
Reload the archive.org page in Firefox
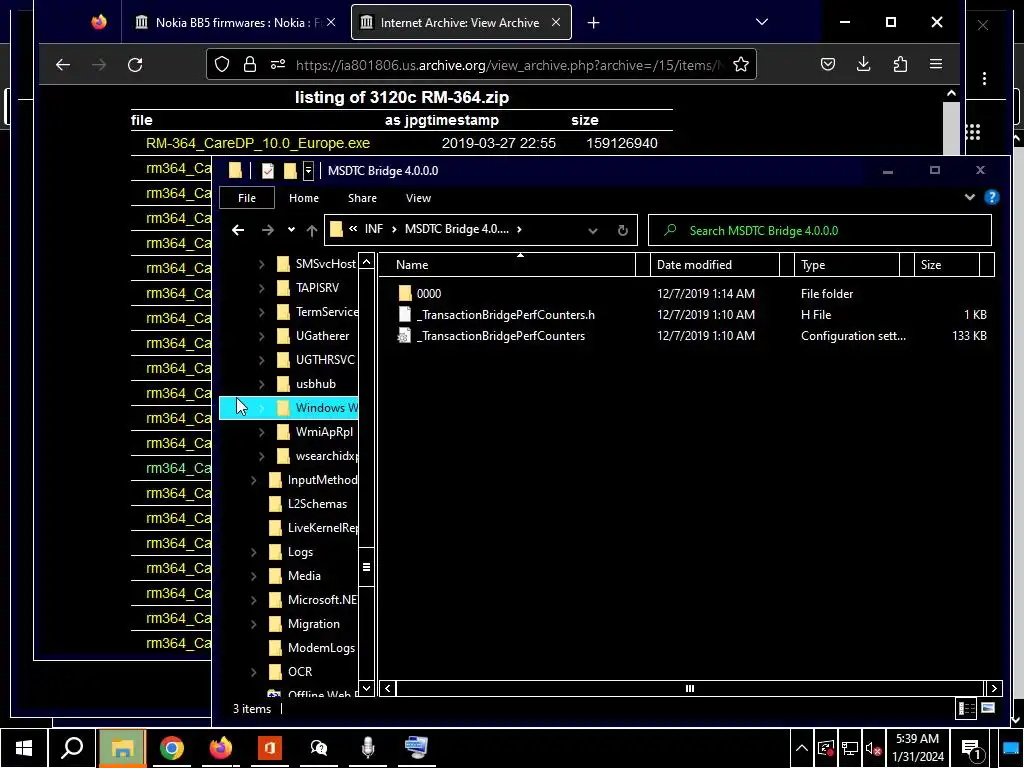click(x=135, y=65)
